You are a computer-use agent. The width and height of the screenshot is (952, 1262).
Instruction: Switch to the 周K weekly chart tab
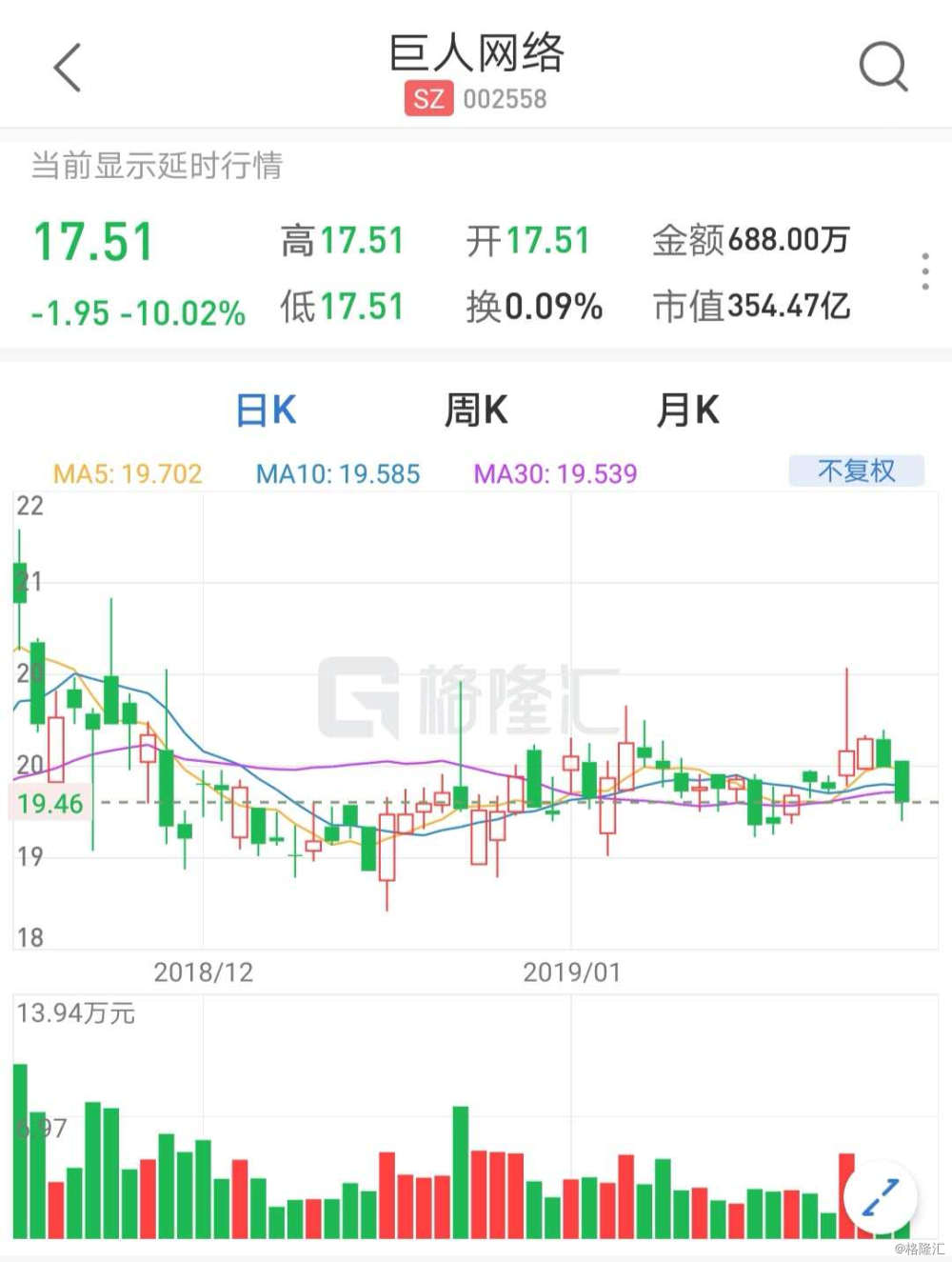[x=476, y=411]
